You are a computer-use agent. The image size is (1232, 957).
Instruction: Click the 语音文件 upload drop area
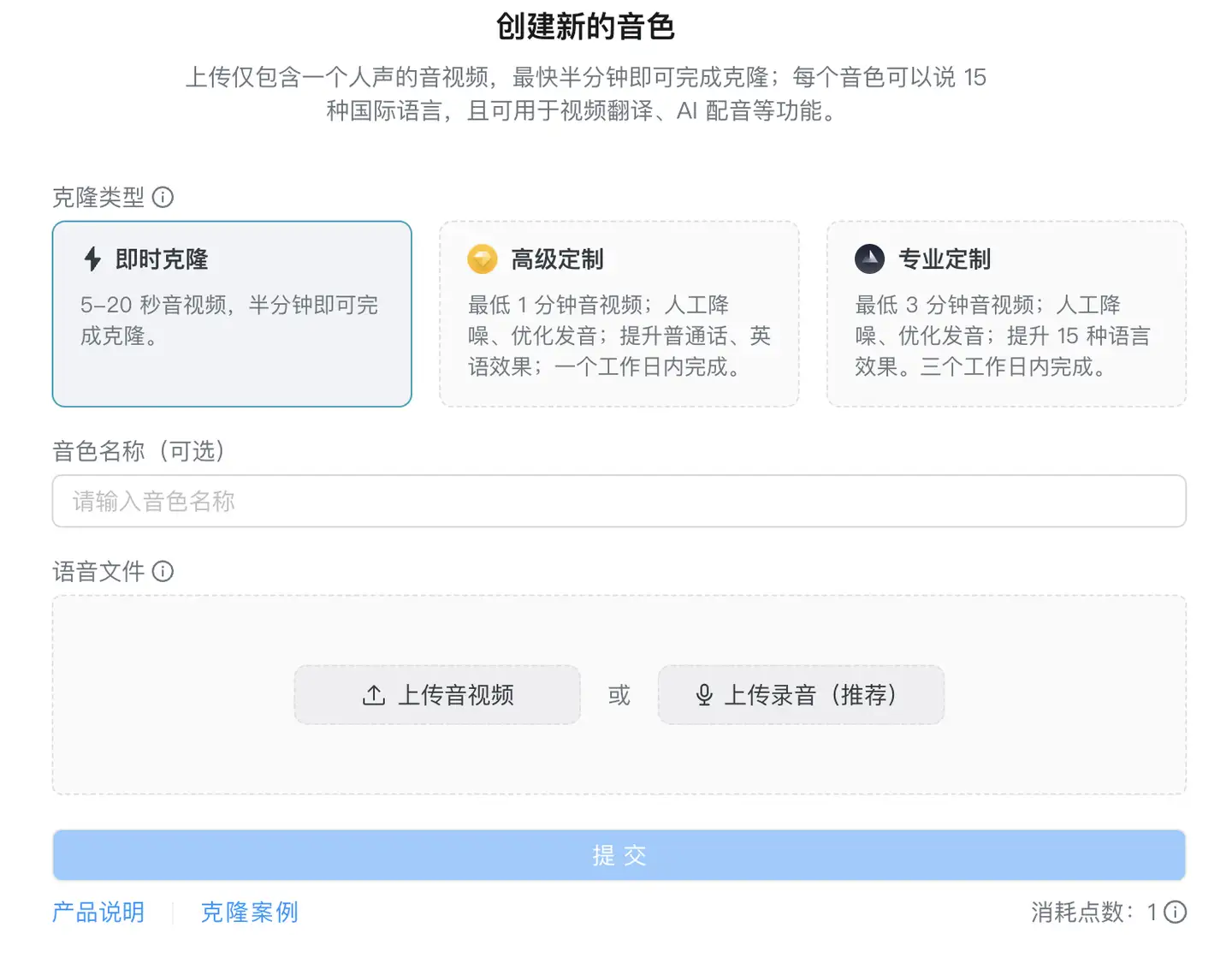619,762
